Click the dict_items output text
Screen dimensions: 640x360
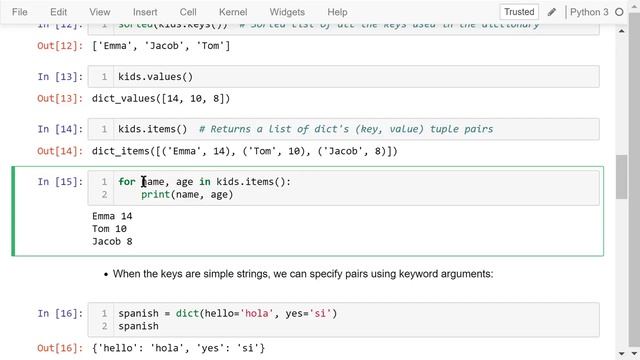(x=244, y=151)
